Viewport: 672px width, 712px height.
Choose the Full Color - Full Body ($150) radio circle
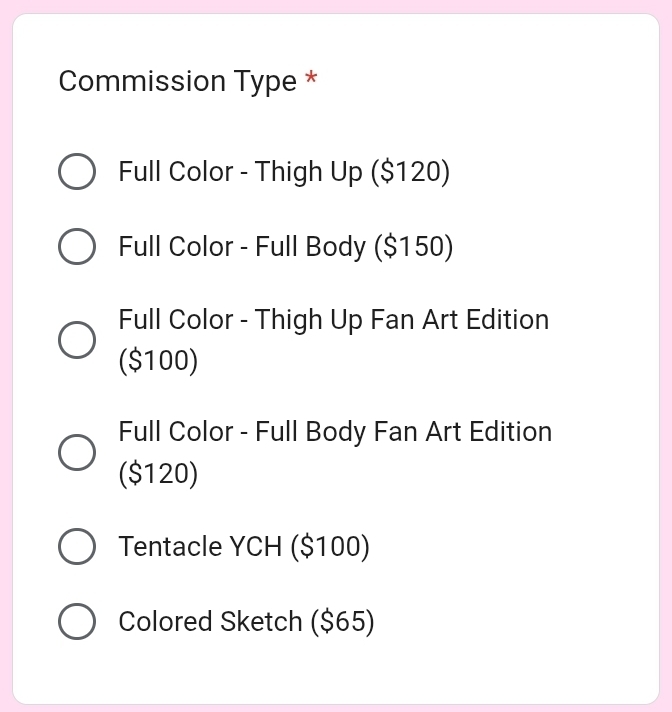click(x=77, y=246)
